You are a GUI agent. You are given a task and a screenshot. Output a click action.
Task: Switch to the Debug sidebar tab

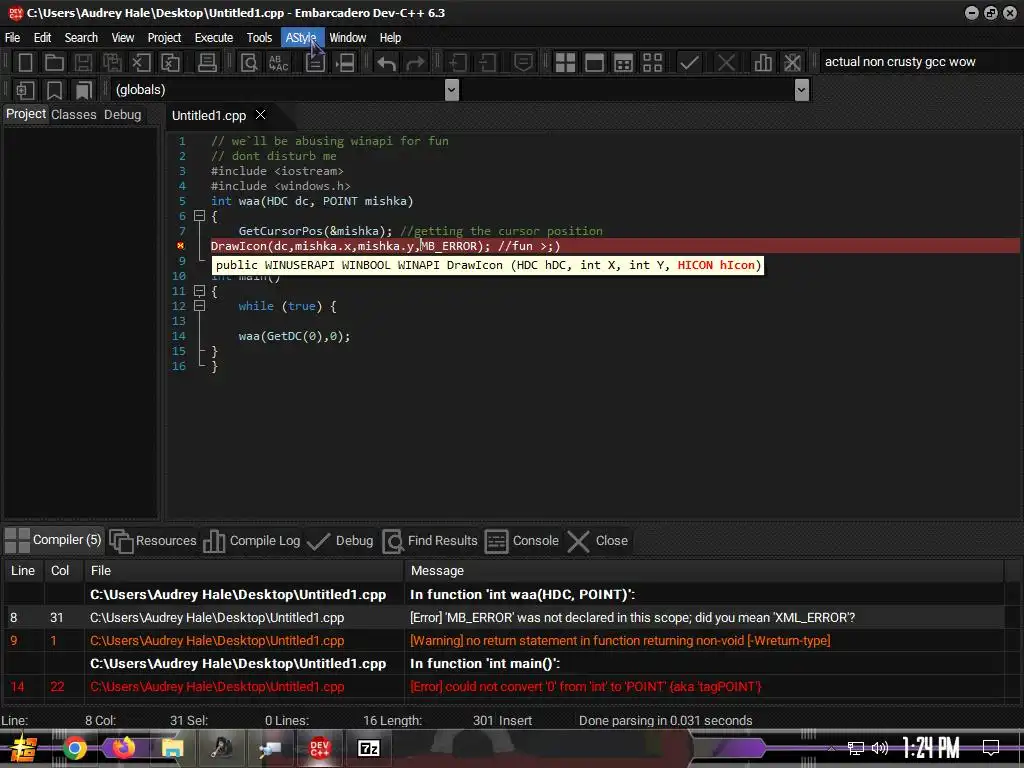pos(123,114)
